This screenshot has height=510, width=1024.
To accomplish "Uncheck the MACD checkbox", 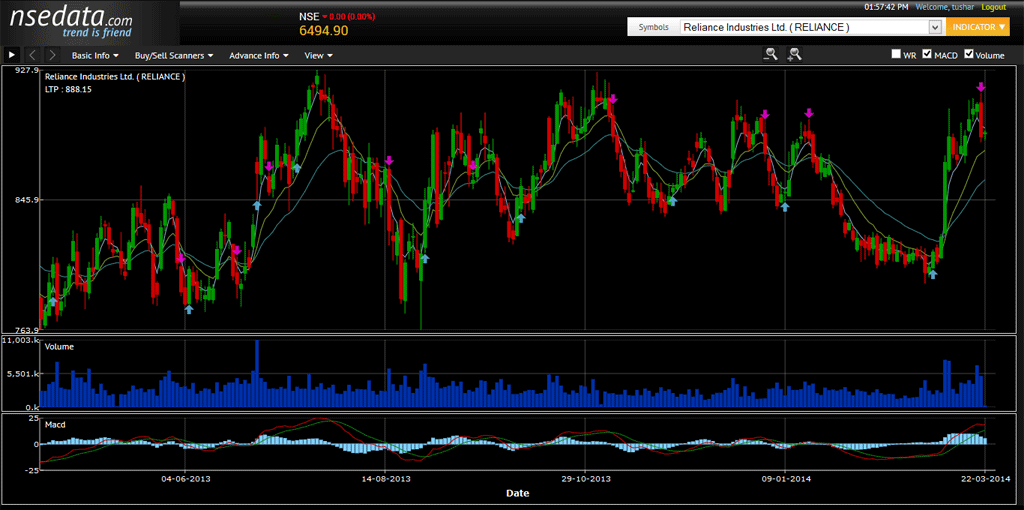I will [x=927, y=54].
